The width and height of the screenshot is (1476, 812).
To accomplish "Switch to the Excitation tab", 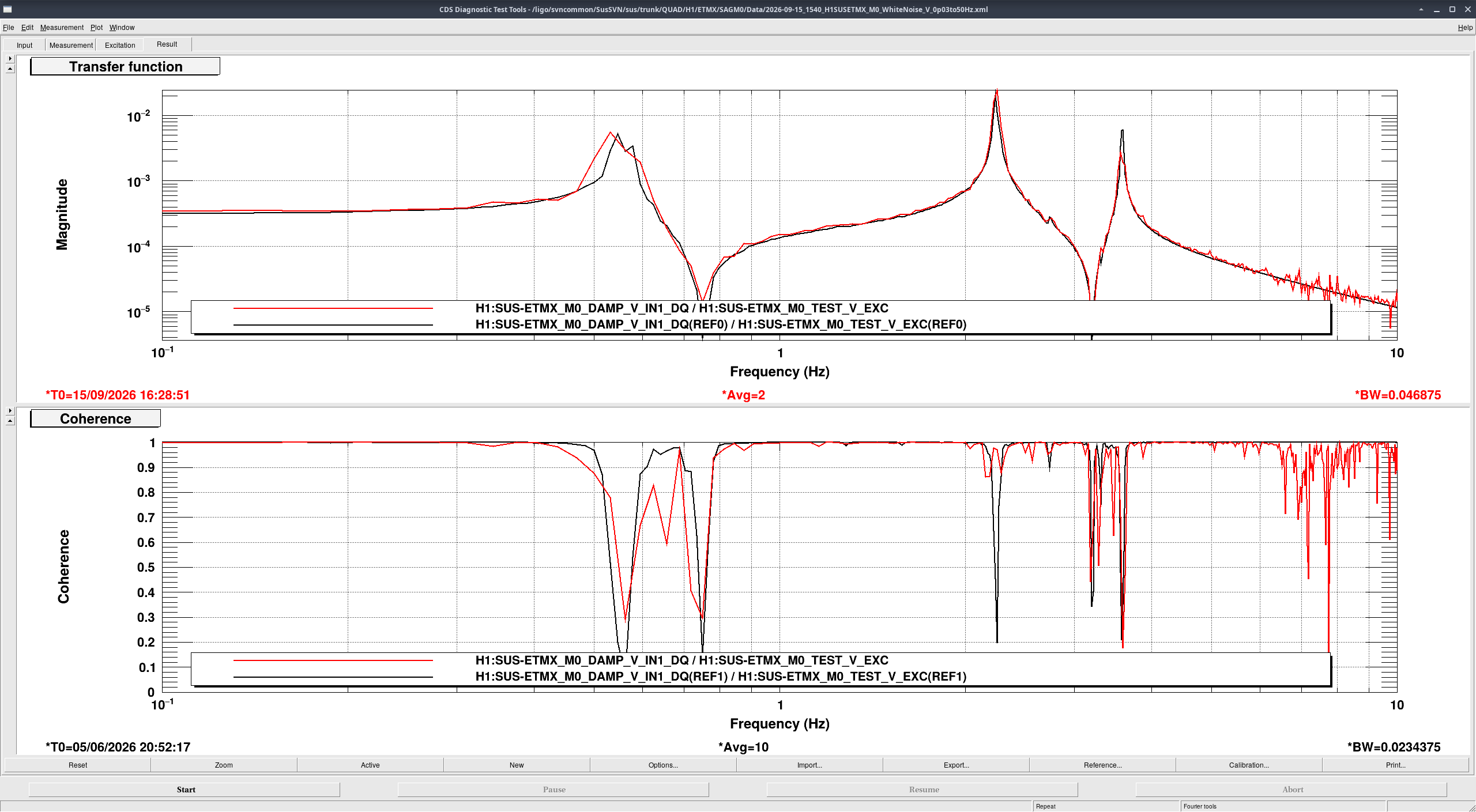I will [x=120, y=45].
